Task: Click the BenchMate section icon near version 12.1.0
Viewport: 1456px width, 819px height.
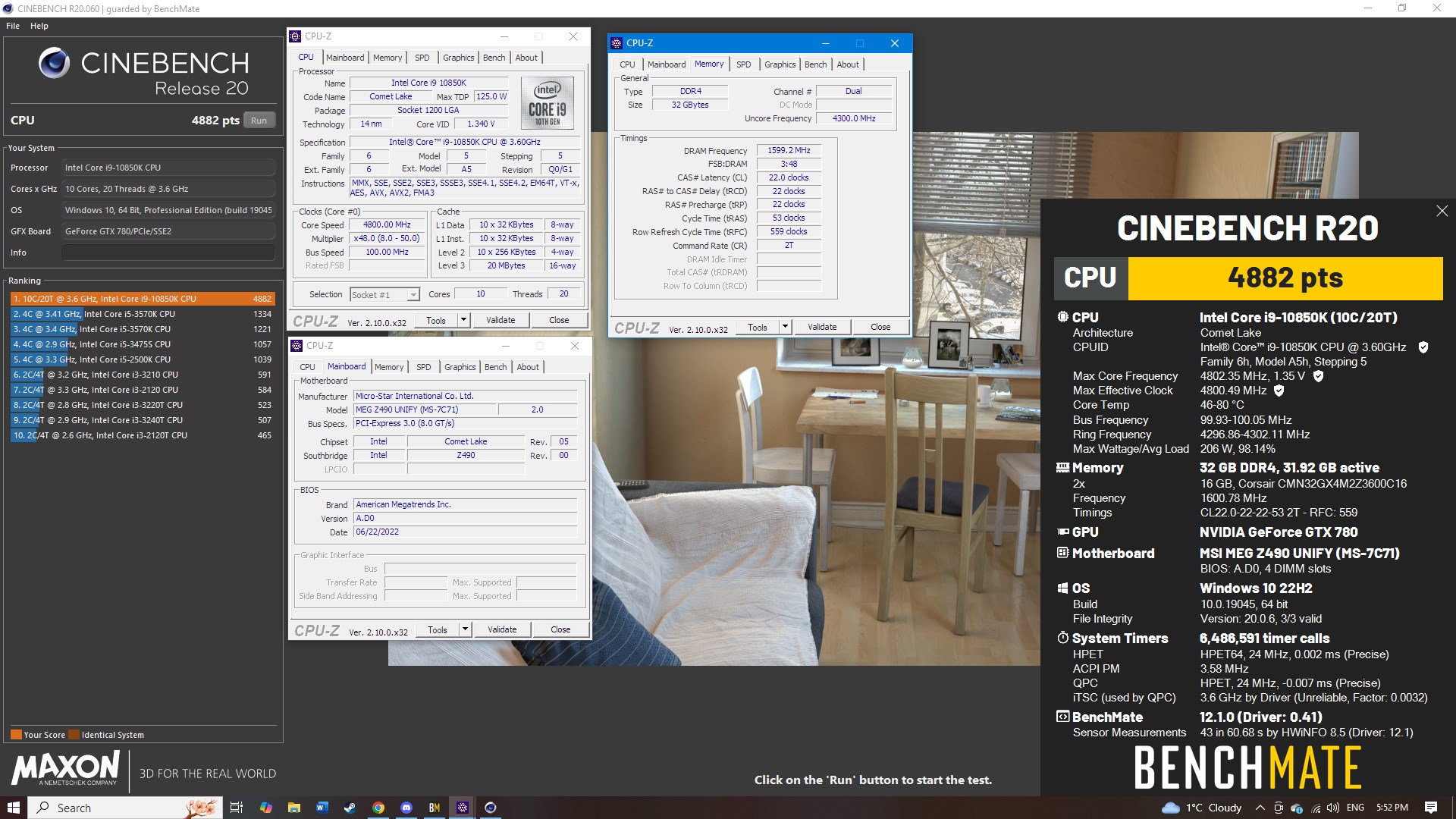Action: pos(1062,717)
